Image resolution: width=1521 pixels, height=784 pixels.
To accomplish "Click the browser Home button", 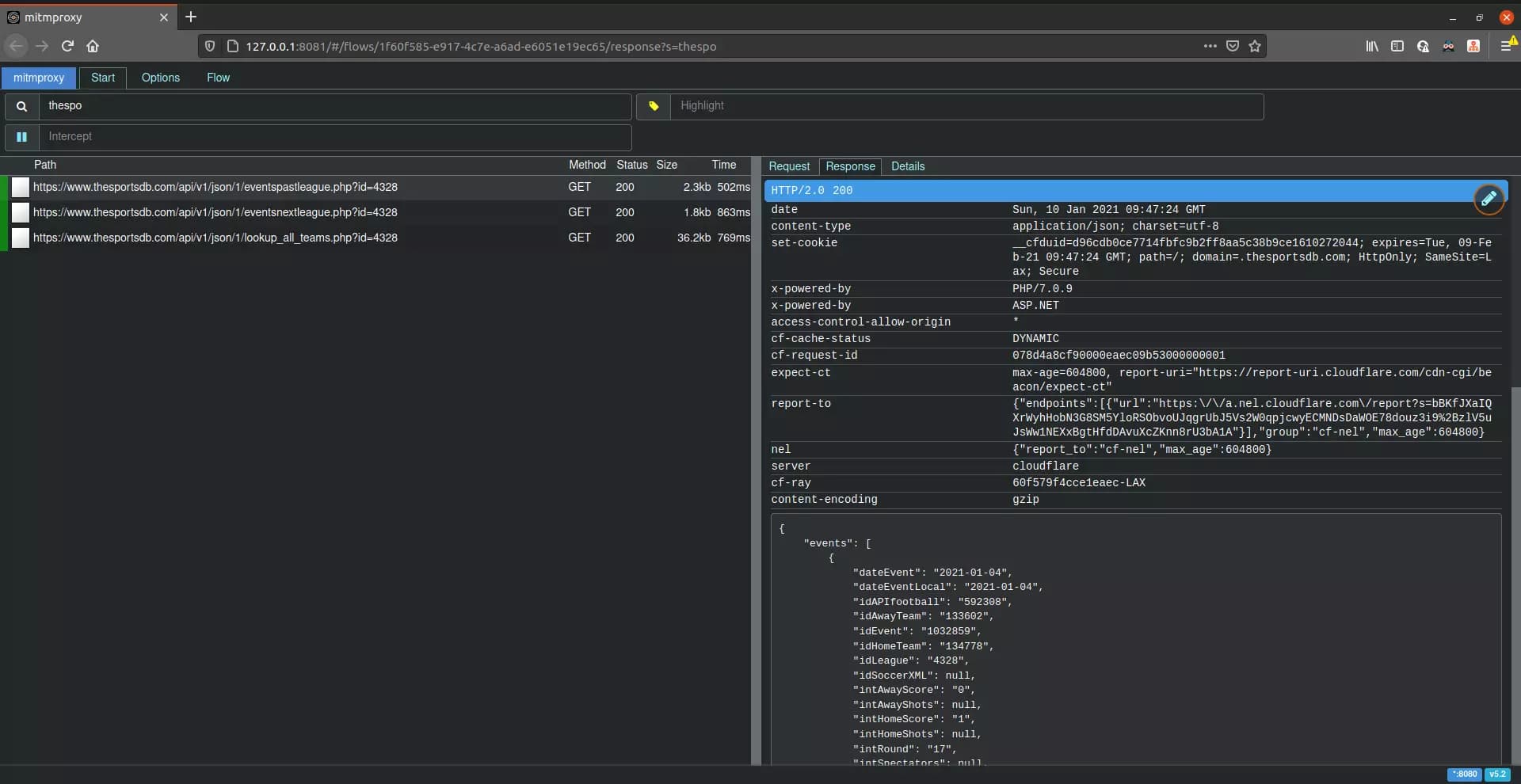I will [93, 47].
